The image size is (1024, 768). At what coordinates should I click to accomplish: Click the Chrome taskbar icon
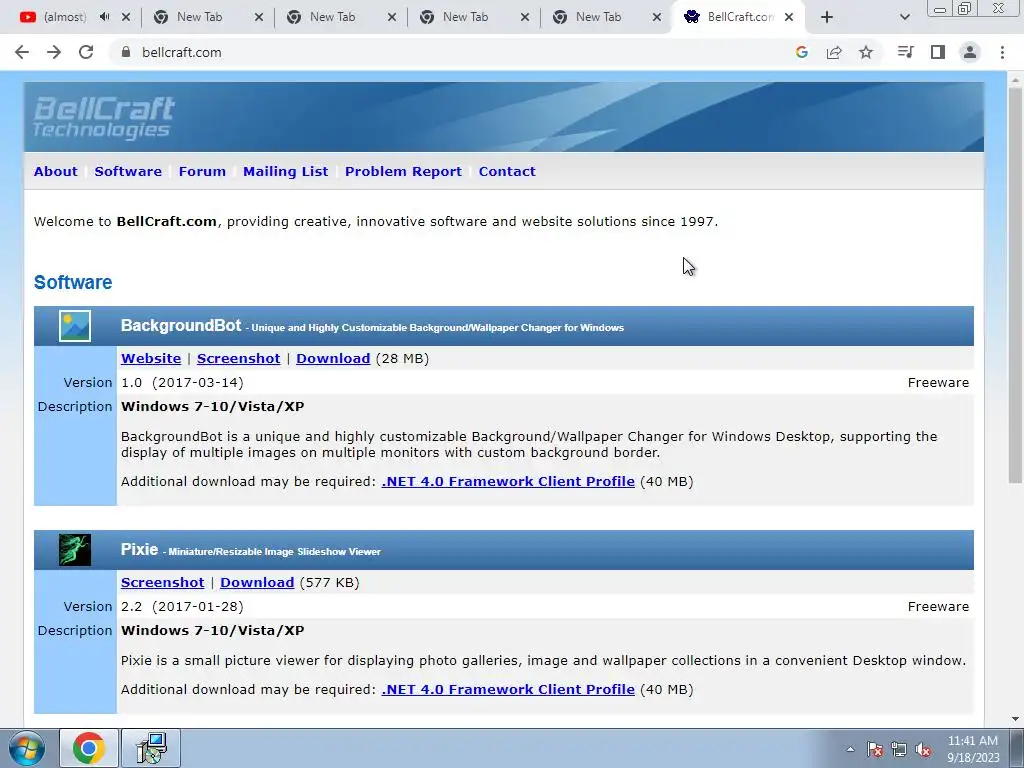pyautogui.click(x=89, y=748)
